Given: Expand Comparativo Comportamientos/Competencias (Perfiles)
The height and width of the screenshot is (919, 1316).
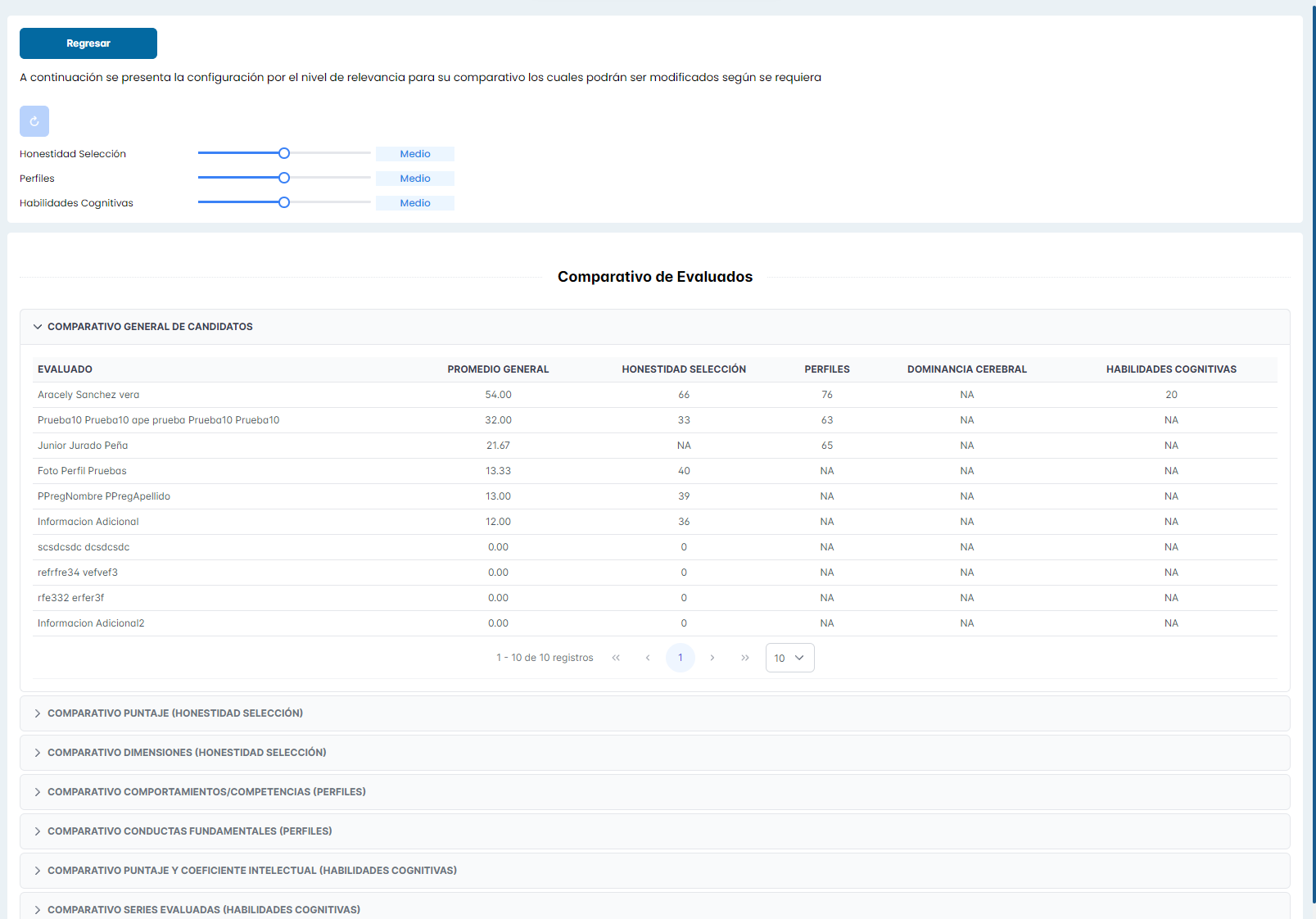Looking at the screenshot, I should coord(206,792).
